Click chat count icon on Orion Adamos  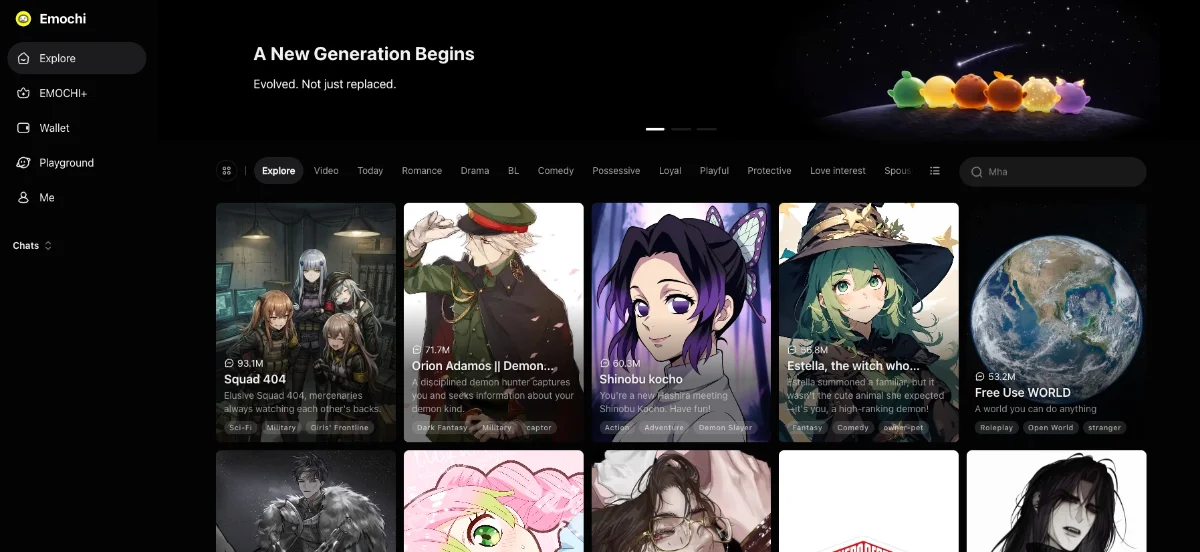(x=417, y=350)
